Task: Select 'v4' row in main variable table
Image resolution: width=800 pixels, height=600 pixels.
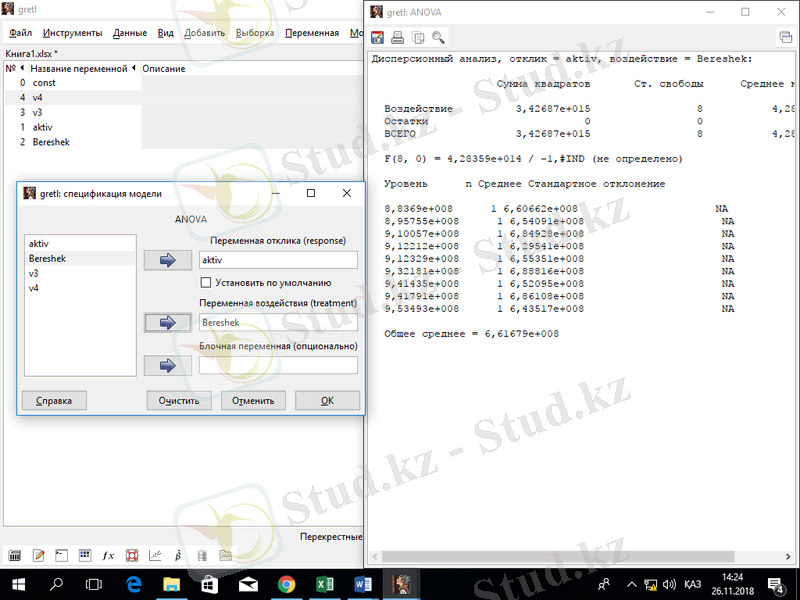Action: tap(183, 97)
